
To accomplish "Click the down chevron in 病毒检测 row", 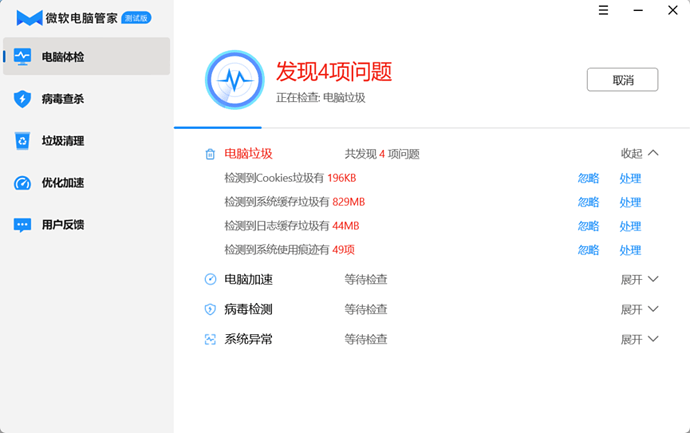I will tap(653, 309).
